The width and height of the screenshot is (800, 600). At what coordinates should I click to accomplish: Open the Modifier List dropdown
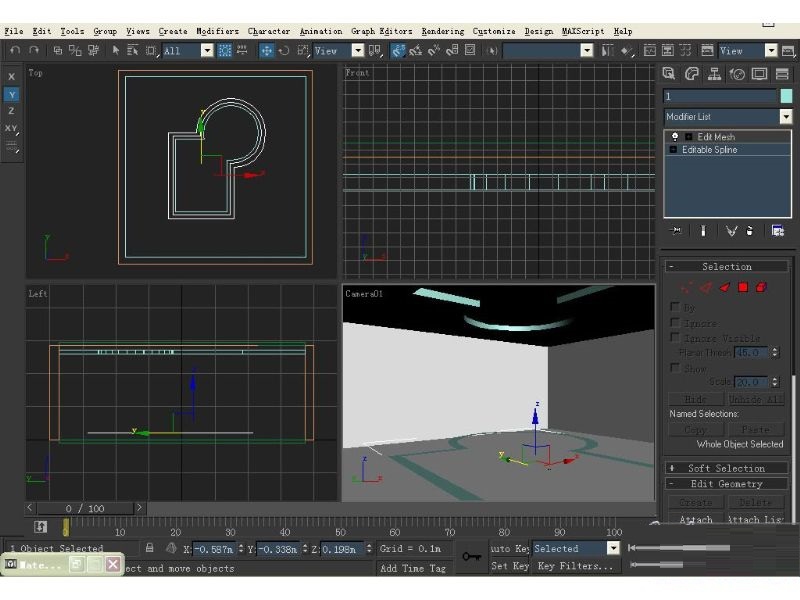[x=728, y=117]
